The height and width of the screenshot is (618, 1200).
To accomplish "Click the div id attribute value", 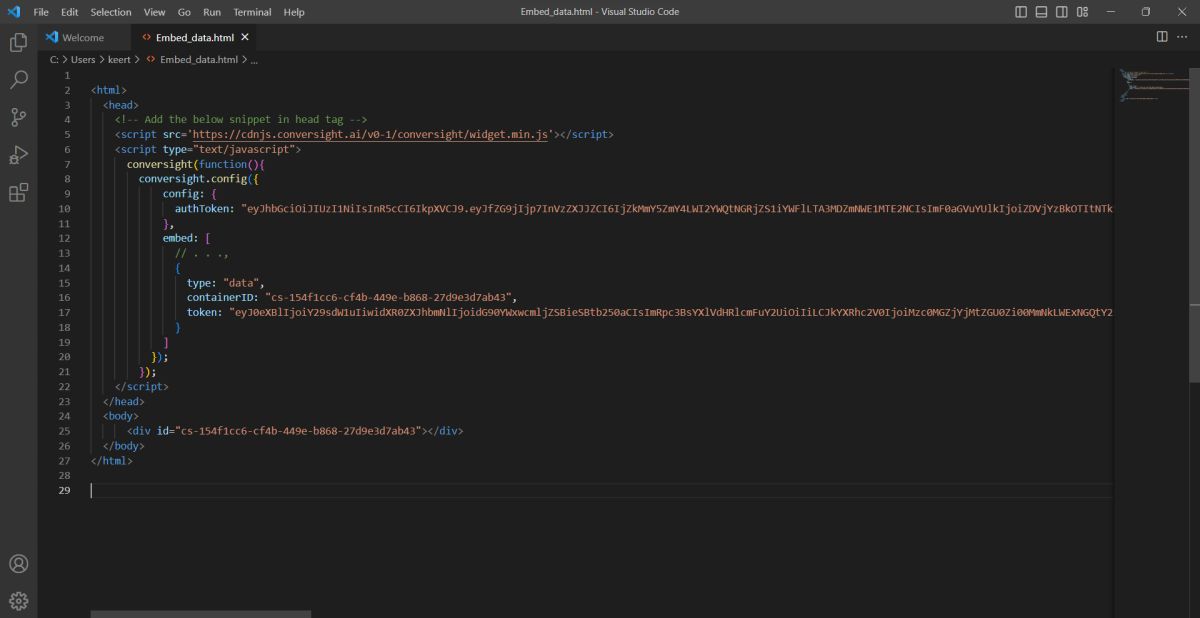I will point(300,431).
